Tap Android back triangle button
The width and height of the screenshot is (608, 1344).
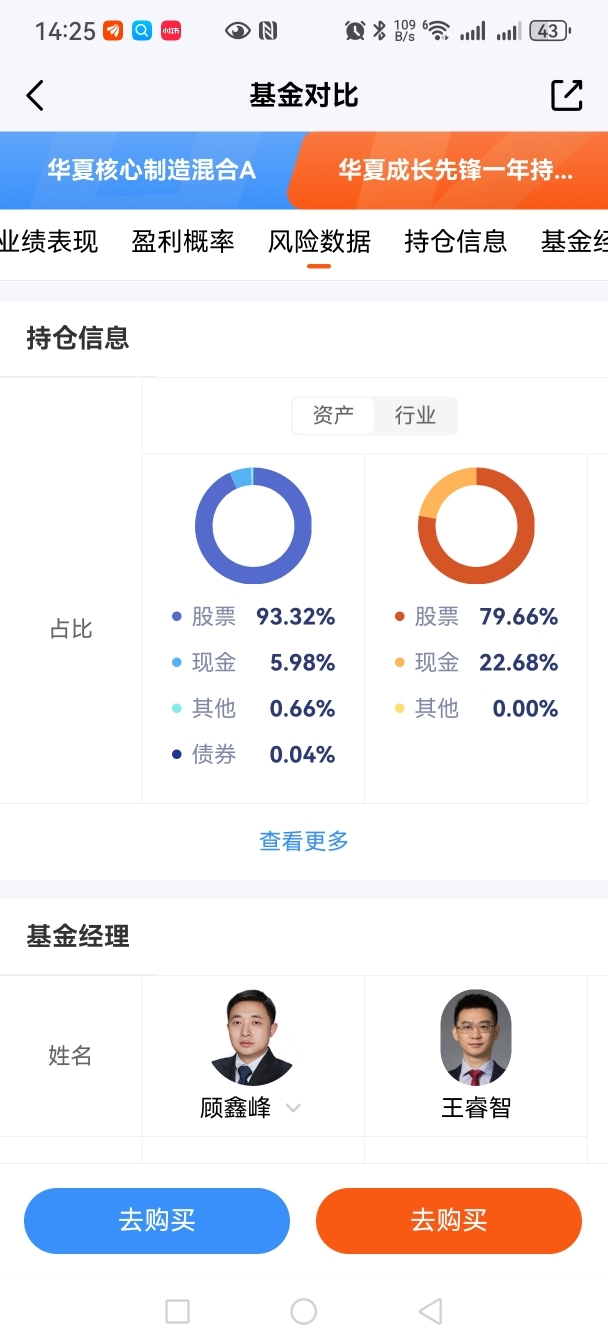tap(430, 1311)
